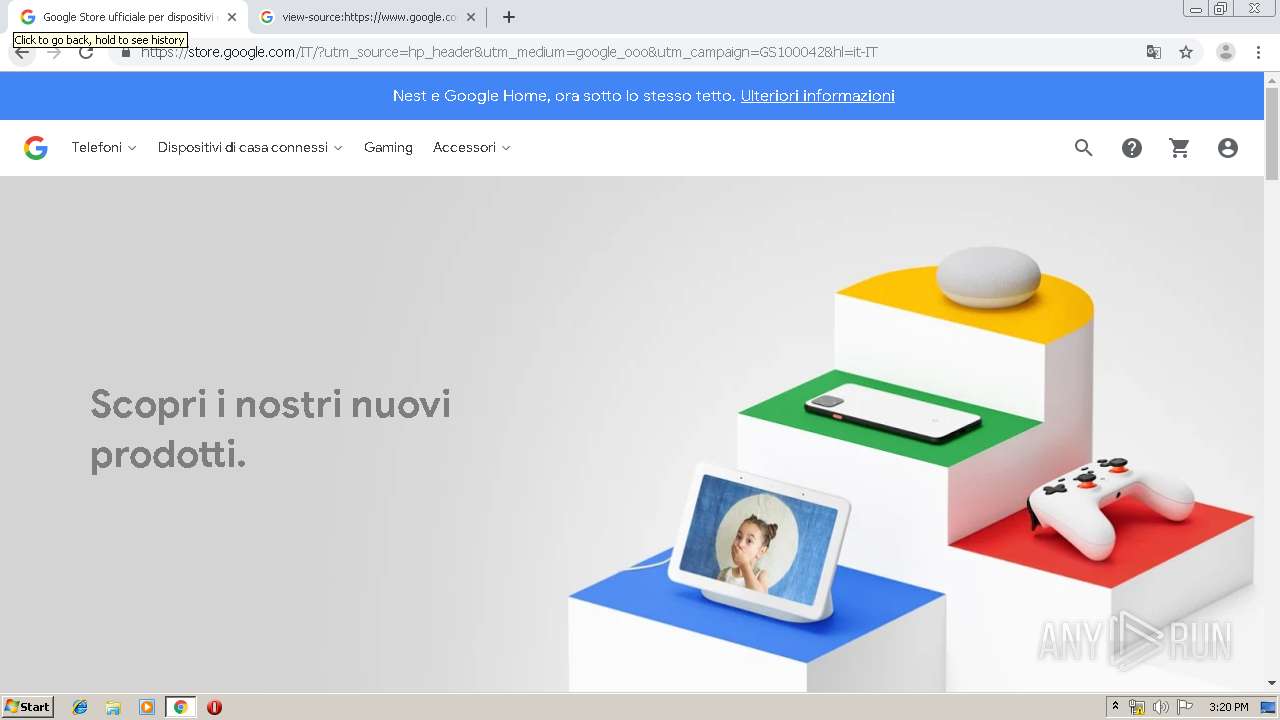Image resolution: width=1280 pixels, height=720 pixels.
Task: Close the view-source tab
Action: click(x=471, y=17)
